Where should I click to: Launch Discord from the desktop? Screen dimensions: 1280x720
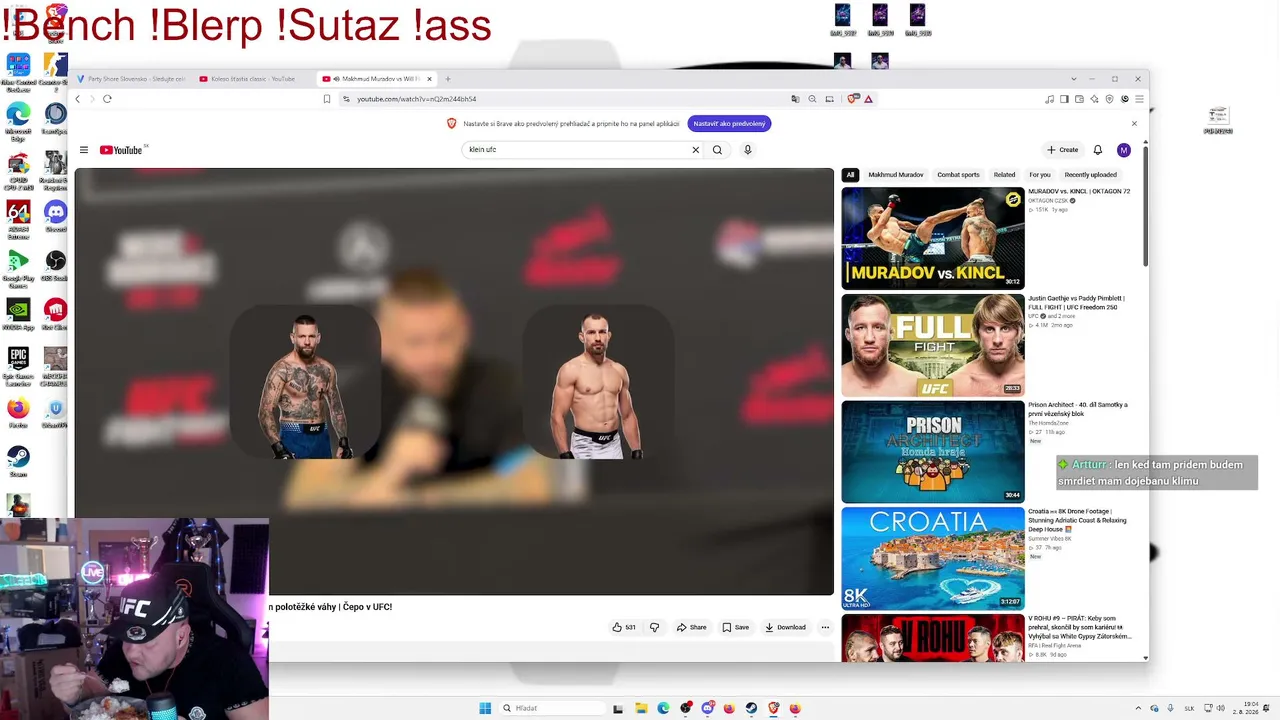click(x=55, y=215)
